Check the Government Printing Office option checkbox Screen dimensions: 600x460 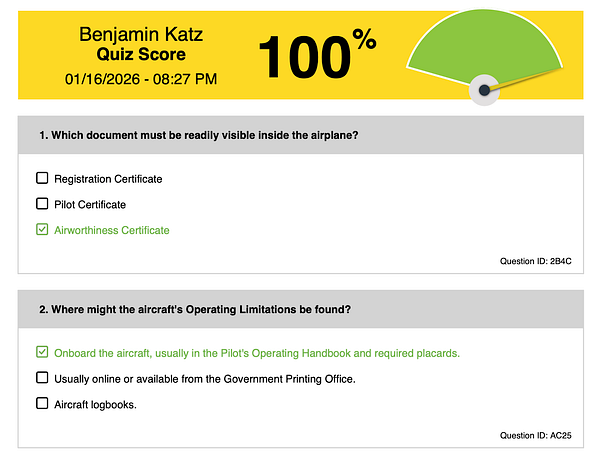click(x=42, y=378)
